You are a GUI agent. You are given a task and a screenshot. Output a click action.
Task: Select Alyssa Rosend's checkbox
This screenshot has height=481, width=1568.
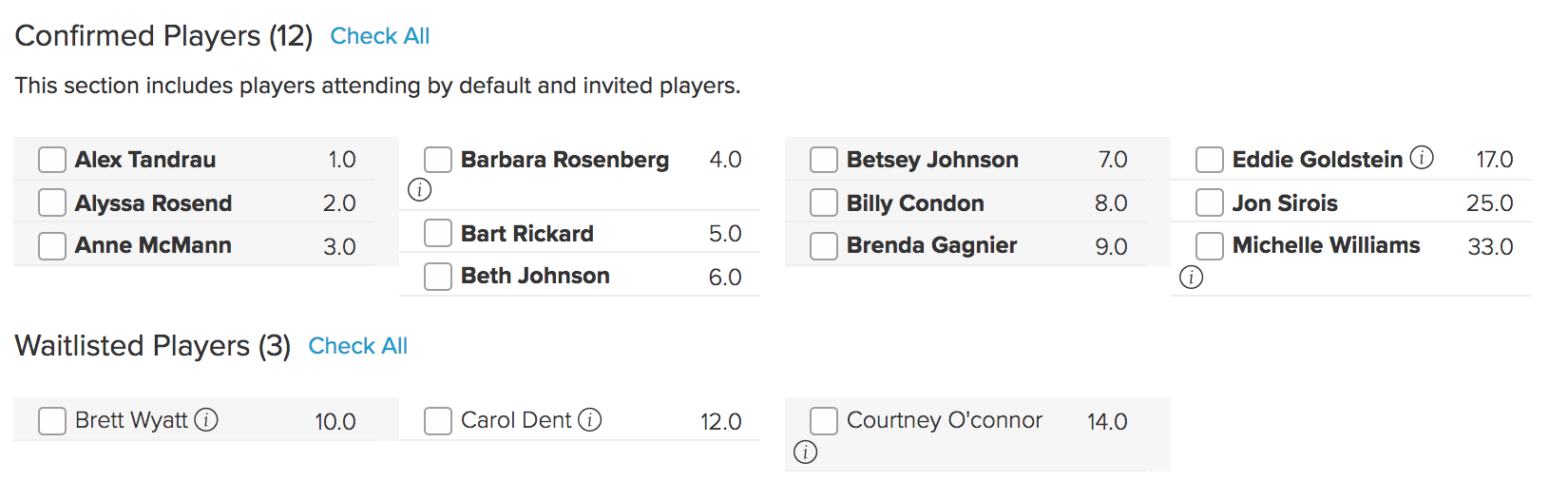(x=52, y=202)
